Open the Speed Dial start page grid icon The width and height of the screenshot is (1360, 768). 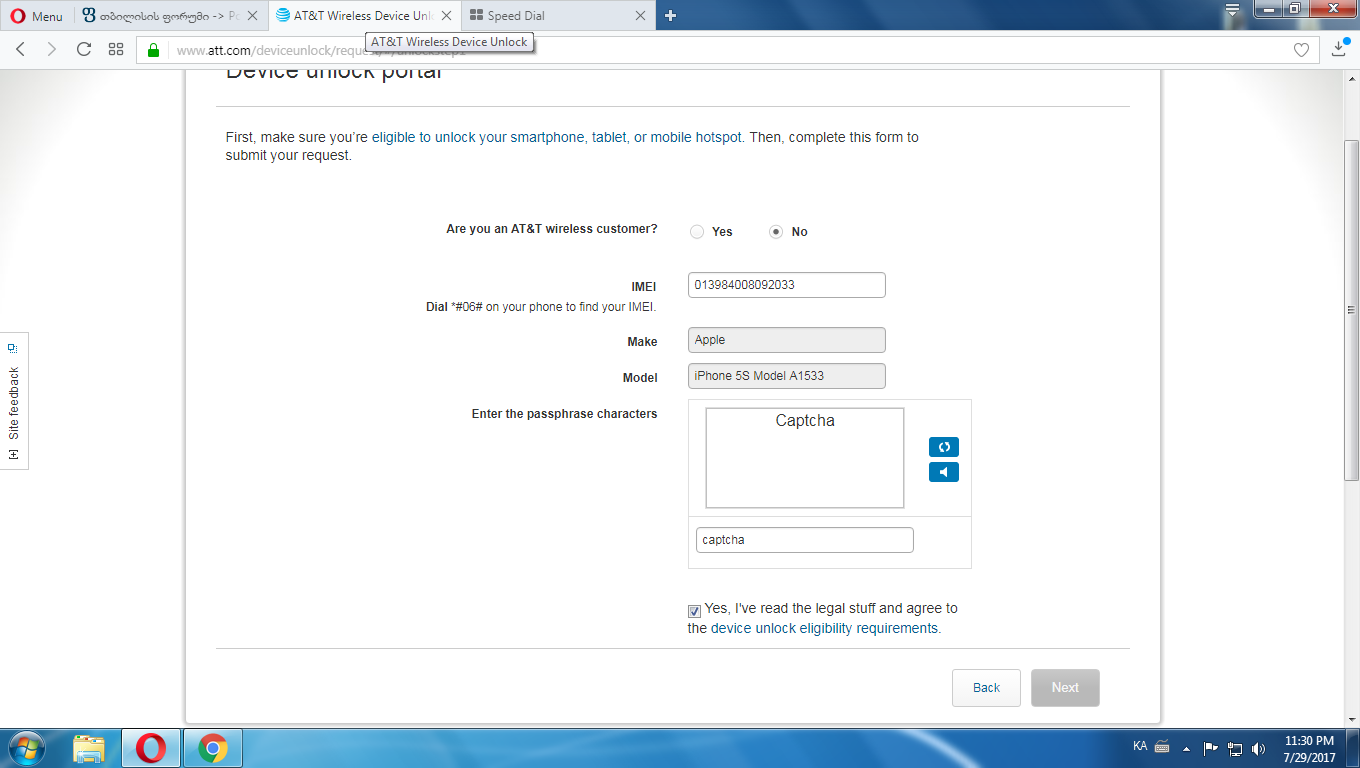point(116,49)
